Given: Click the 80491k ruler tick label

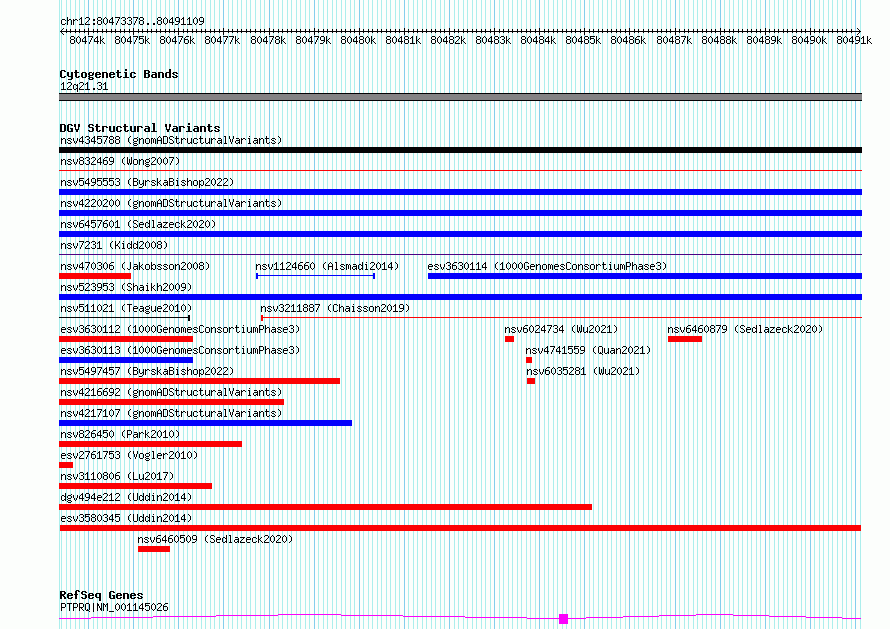Looking at the screenshot, I should [854, 40].
